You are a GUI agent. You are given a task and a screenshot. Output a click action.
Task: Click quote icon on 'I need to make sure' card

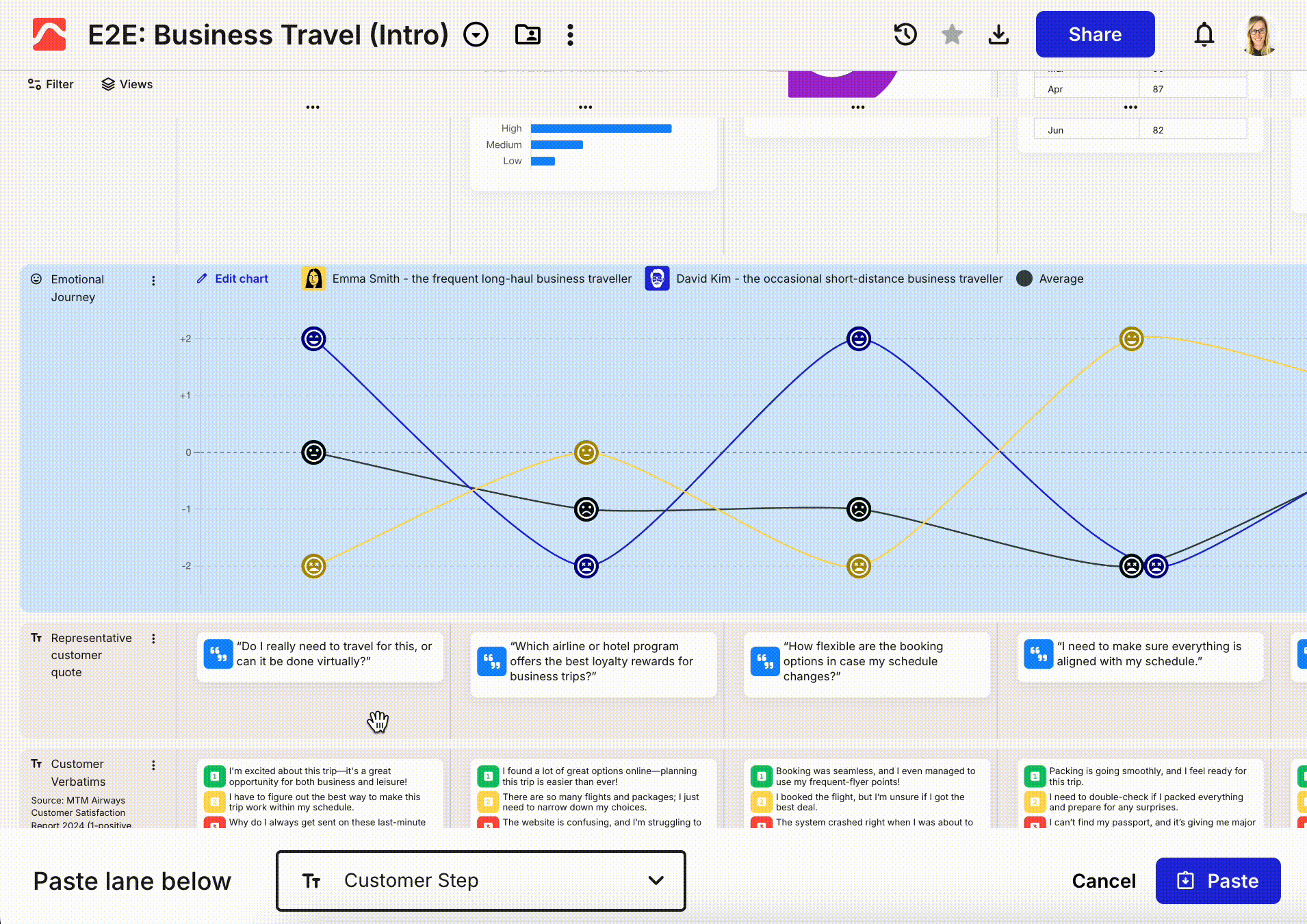(1038, 654)
